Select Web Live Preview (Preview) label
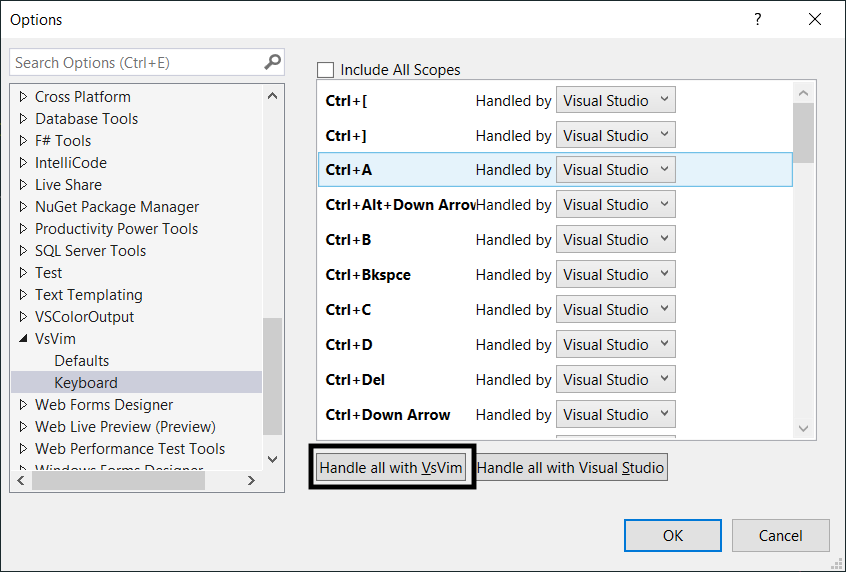 125,427
